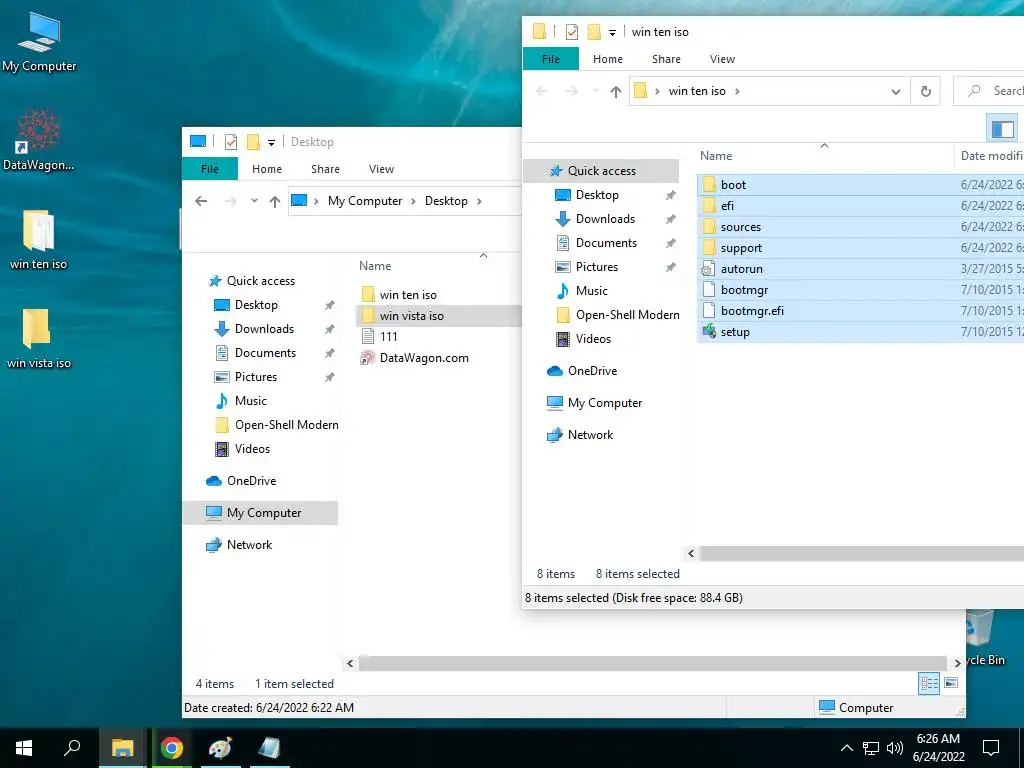Go up one level in Desktop window
This screenshot has width=1024, height=768.
click(x=275, y=201)
